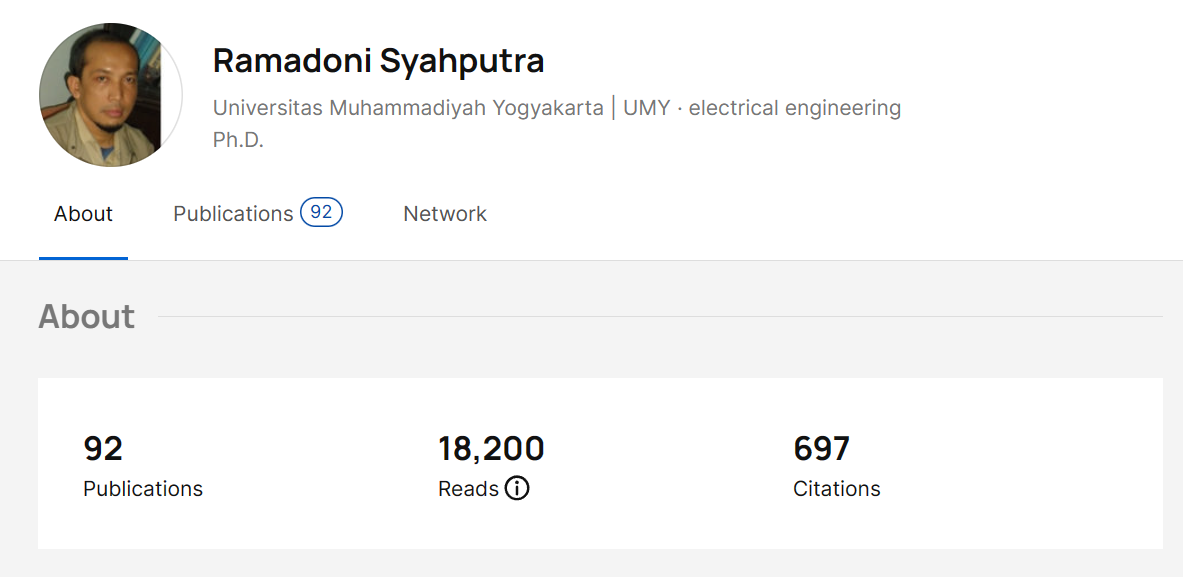
Task: Click the UMY abbreviation in the affiliation line
Action: click(646, 108)
